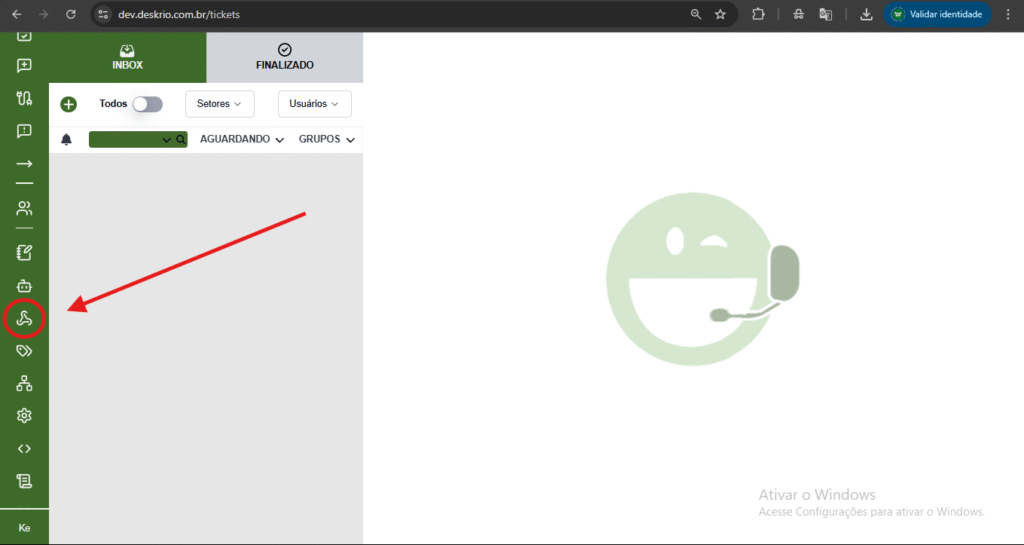Open the notebook with pencil icon
This screenshot has height=545, width=1024.
click(x=24, y=253)
